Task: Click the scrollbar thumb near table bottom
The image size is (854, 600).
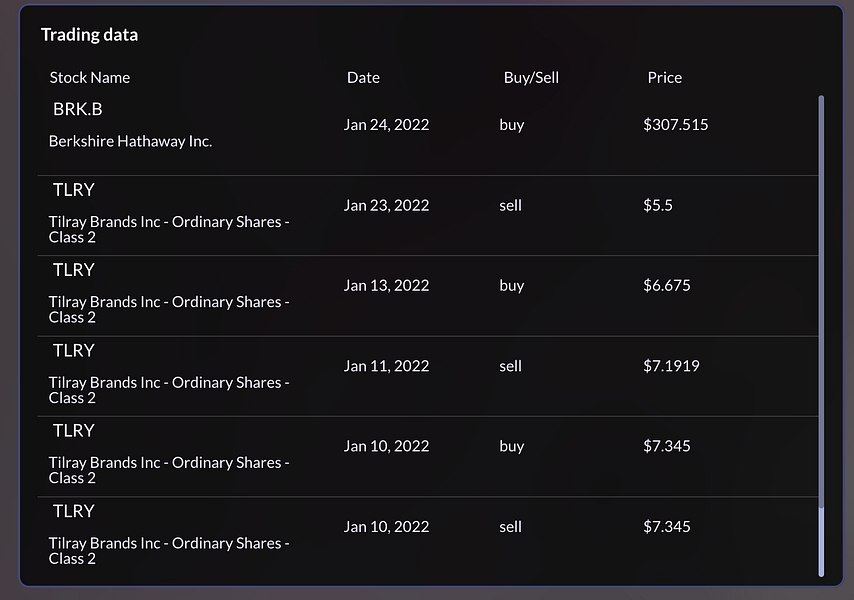Action: (821, 543)
